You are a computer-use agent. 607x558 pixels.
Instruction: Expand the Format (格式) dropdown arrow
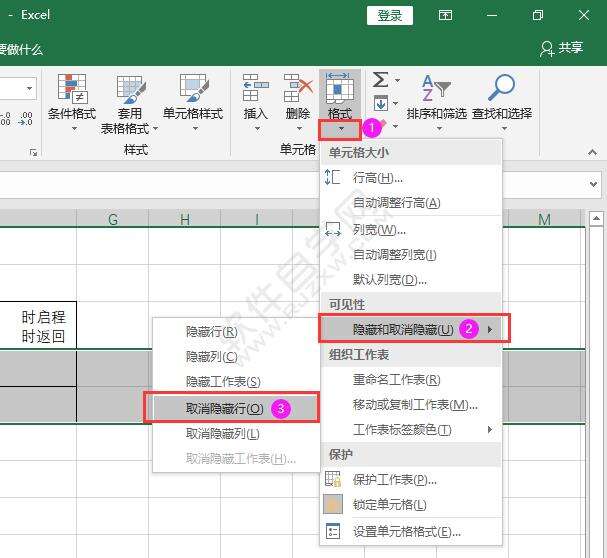[x=340, y=129]
